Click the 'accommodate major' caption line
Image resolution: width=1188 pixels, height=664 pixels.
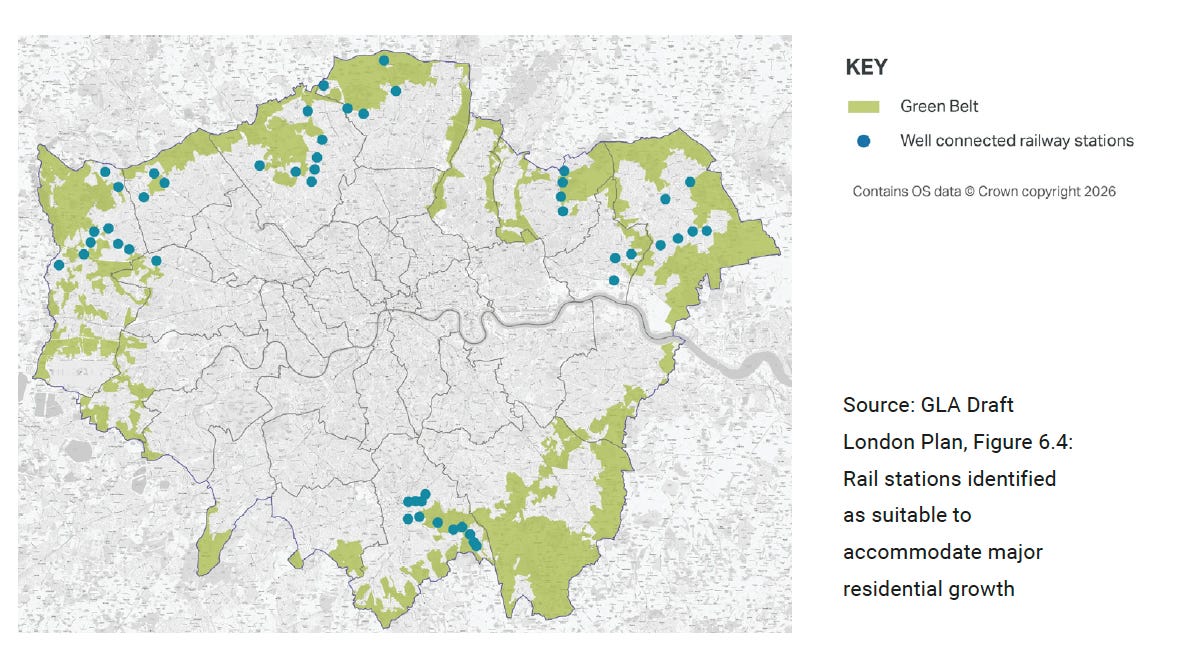(x=943, y=553)
